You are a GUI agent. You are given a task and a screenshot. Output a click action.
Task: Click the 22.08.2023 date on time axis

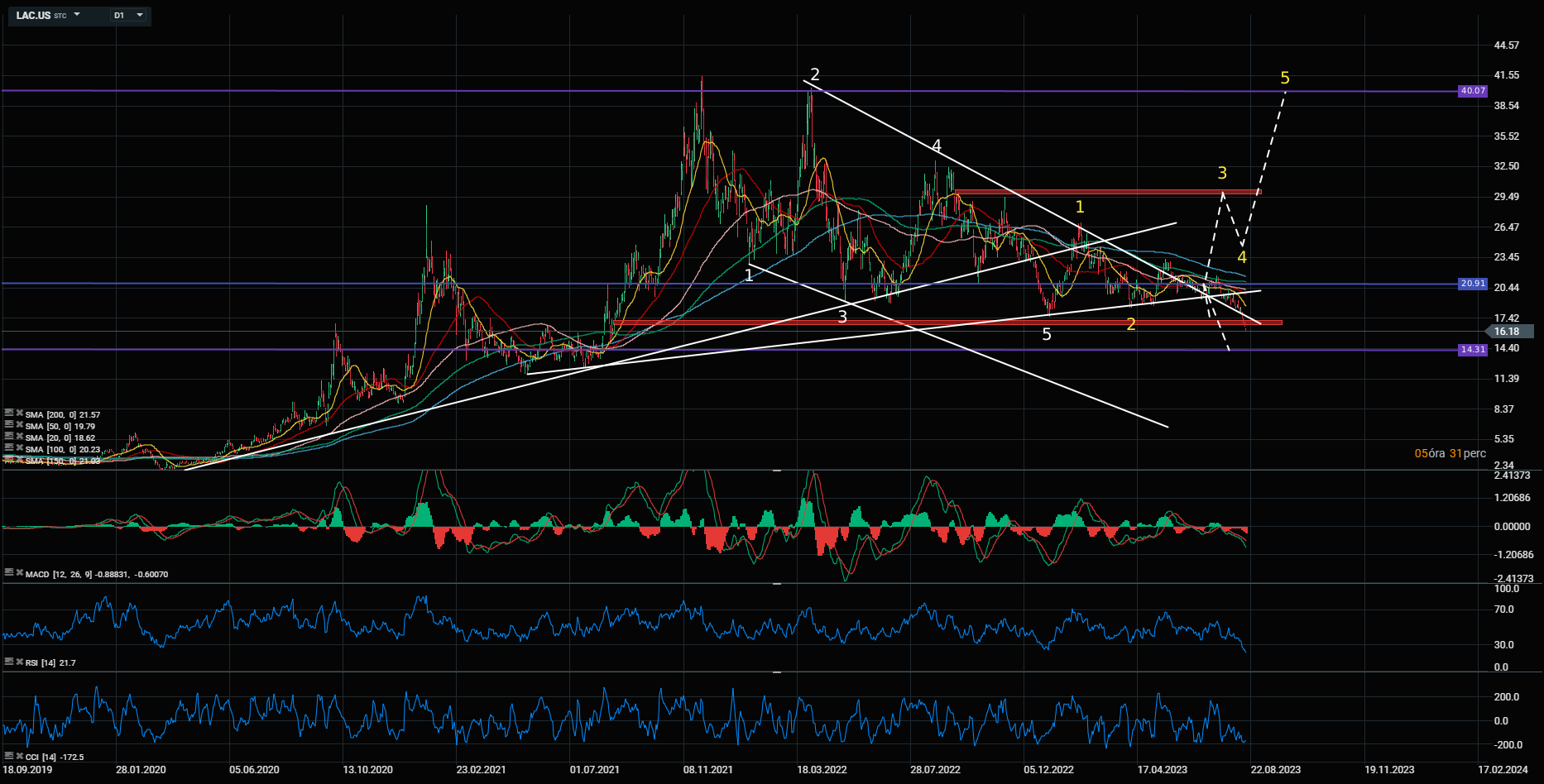pyautogui.click(x=1275, y=770)
